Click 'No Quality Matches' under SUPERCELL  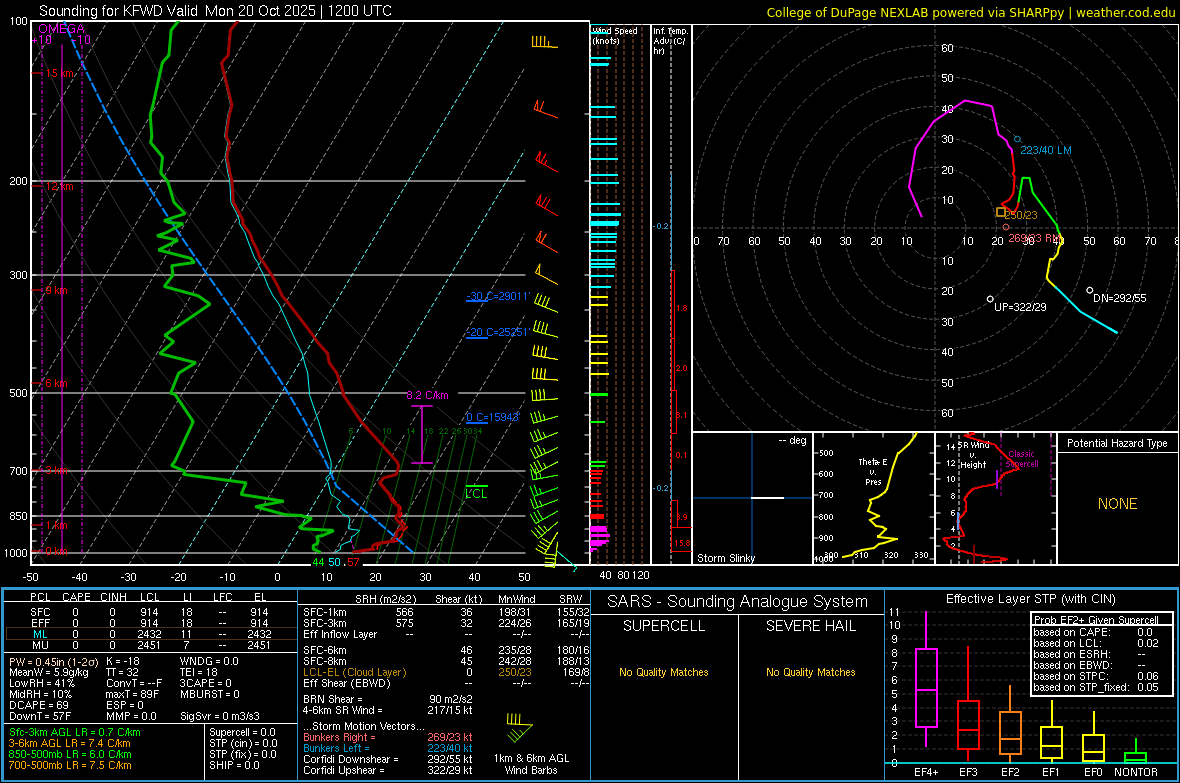coord(664,672)
